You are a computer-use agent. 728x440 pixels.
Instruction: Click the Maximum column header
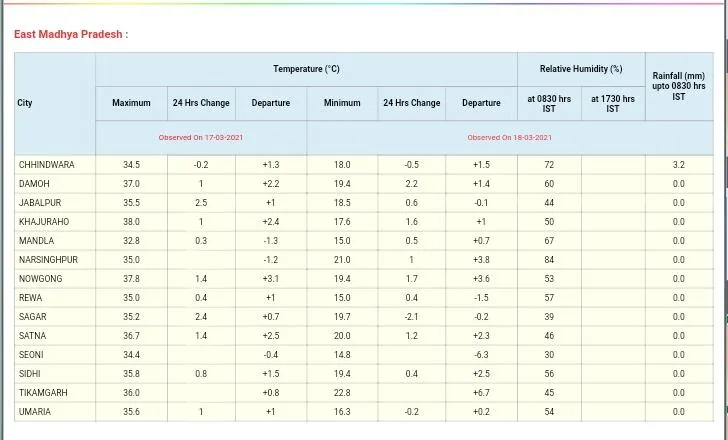click(131, 103)
